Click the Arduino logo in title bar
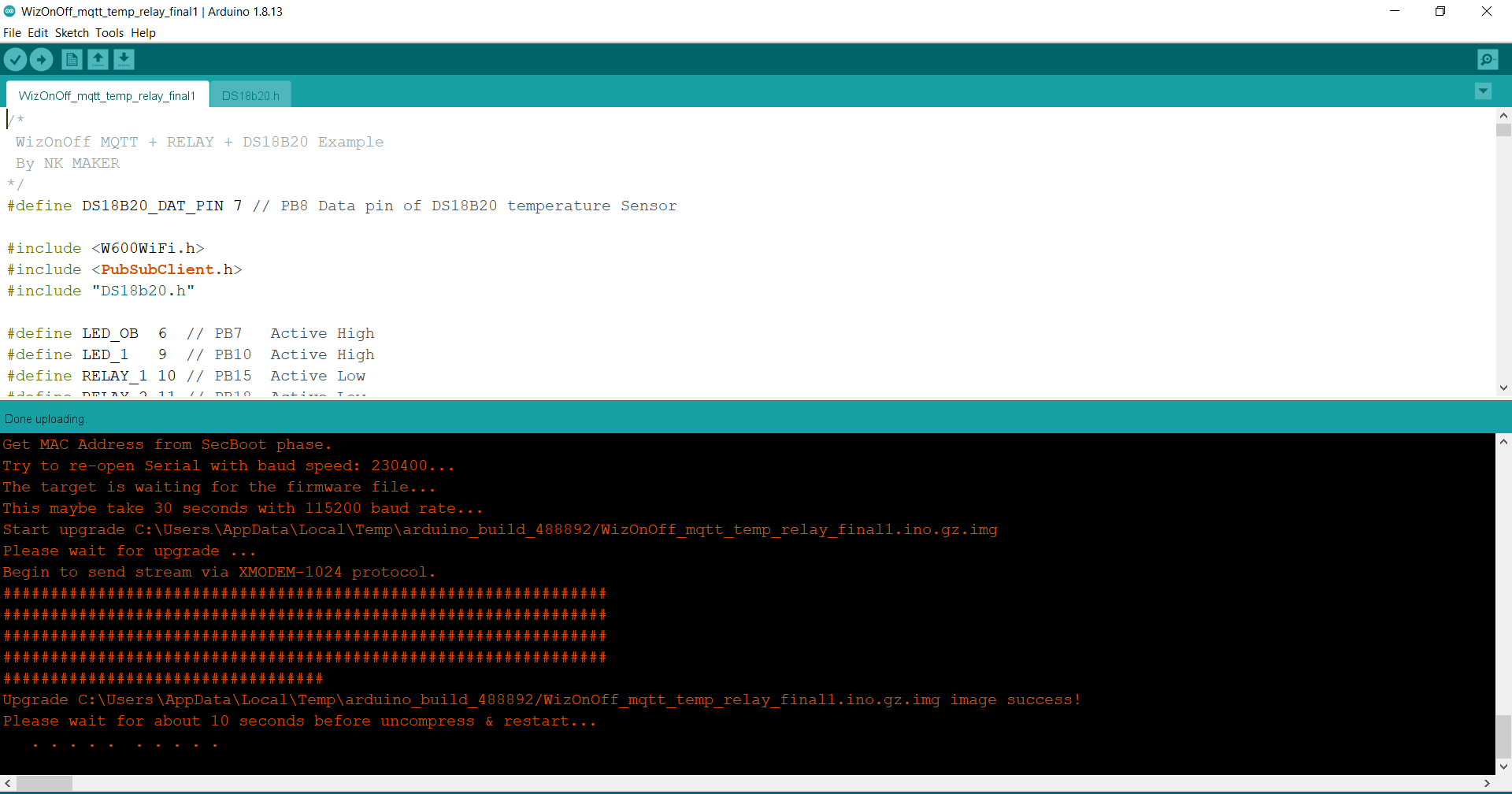The width and height of the screenshot is (1512, 794). click(x=9, y=11)
